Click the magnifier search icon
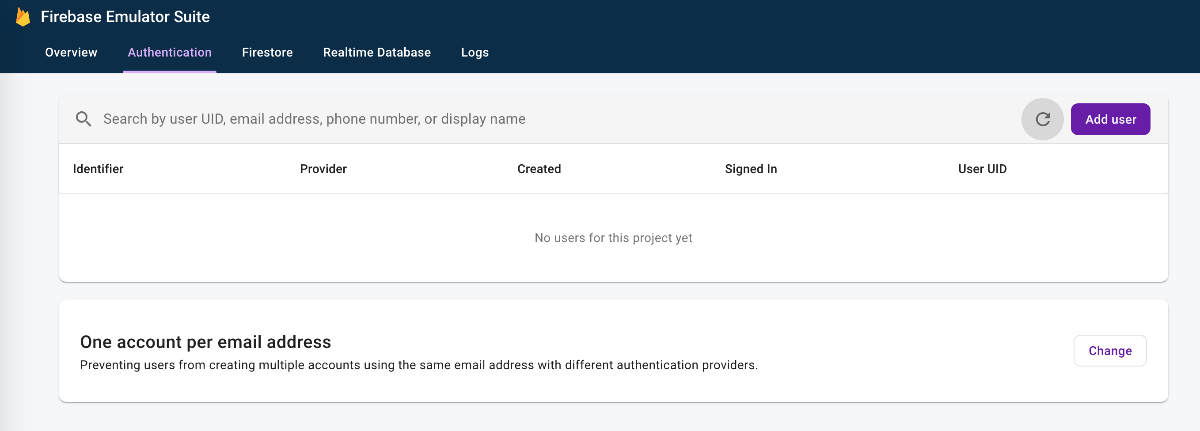 (x=84, y=119)
